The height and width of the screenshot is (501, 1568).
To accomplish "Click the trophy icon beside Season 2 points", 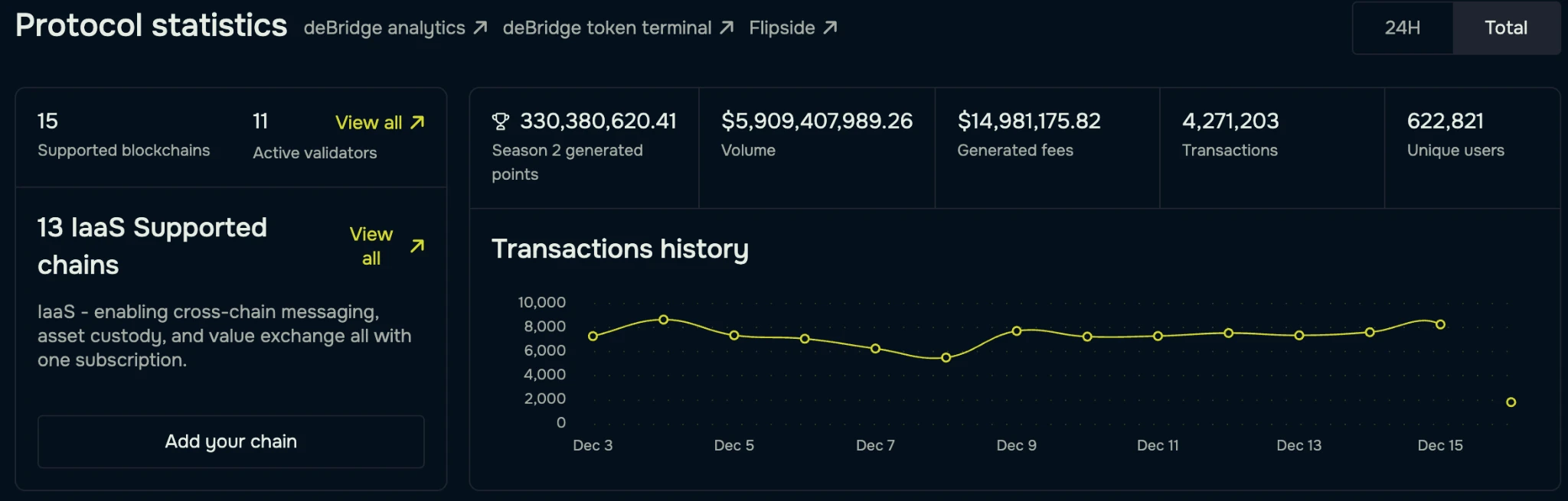I will point(501,122).
